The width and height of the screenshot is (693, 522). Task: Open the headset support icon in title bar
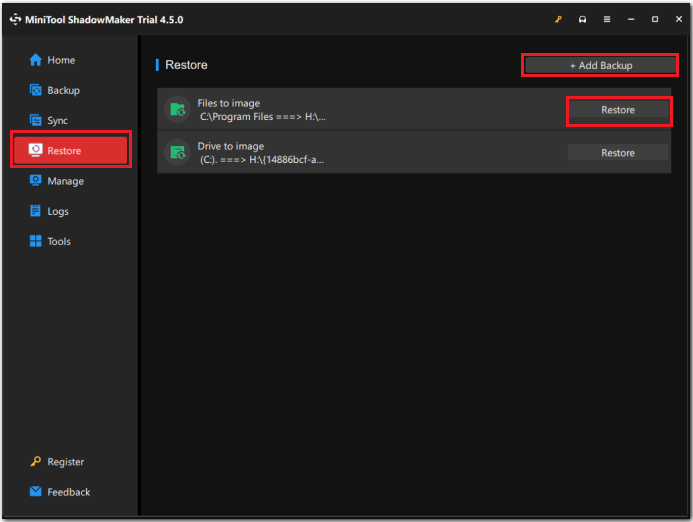[583, 19]
